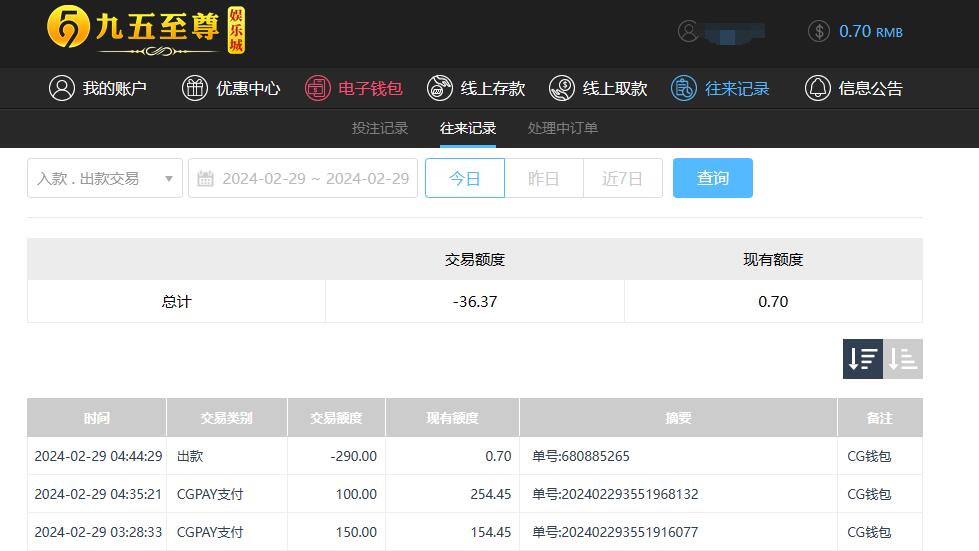Click the 线上取款 withdrawal icon

[x=562, y=88]
